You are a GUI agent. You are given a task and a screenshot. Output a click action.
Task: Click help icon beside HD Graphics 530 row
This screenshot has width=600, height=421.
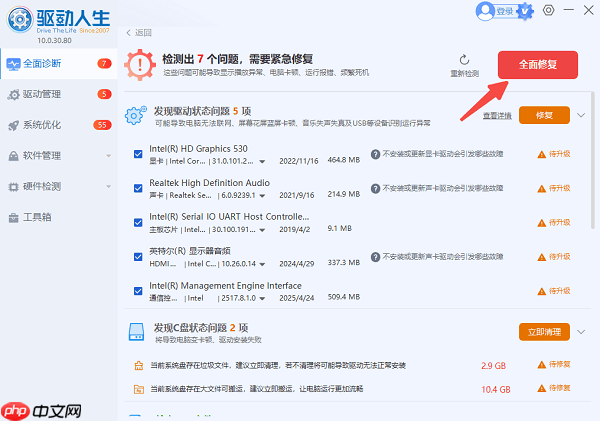tap(375, 154)
